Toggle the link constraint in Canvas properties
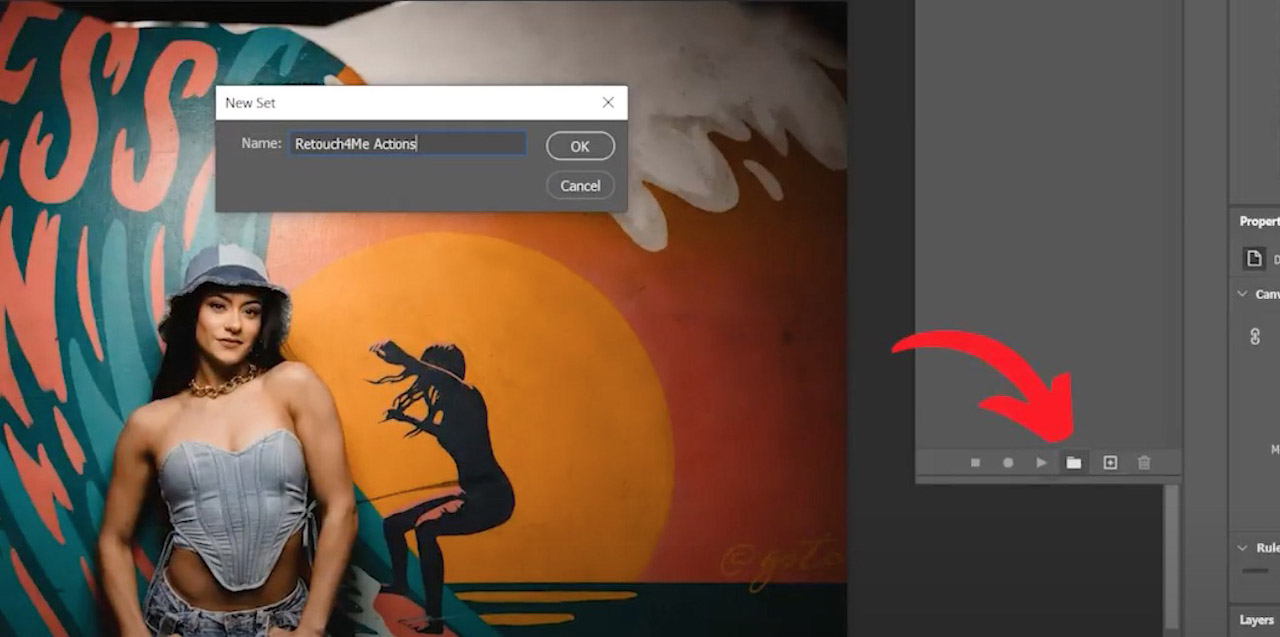Viewport: 1280px width, 637px height. tap(1256, 338)
